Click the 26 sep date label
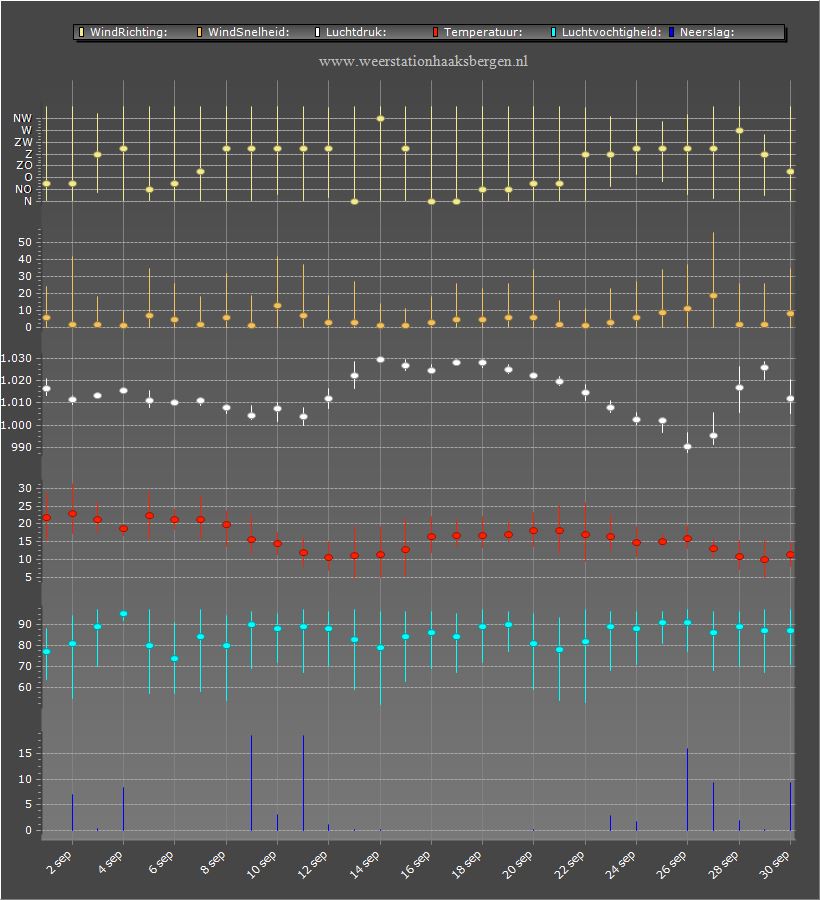820x900 pixels. [x=671, y=864]
